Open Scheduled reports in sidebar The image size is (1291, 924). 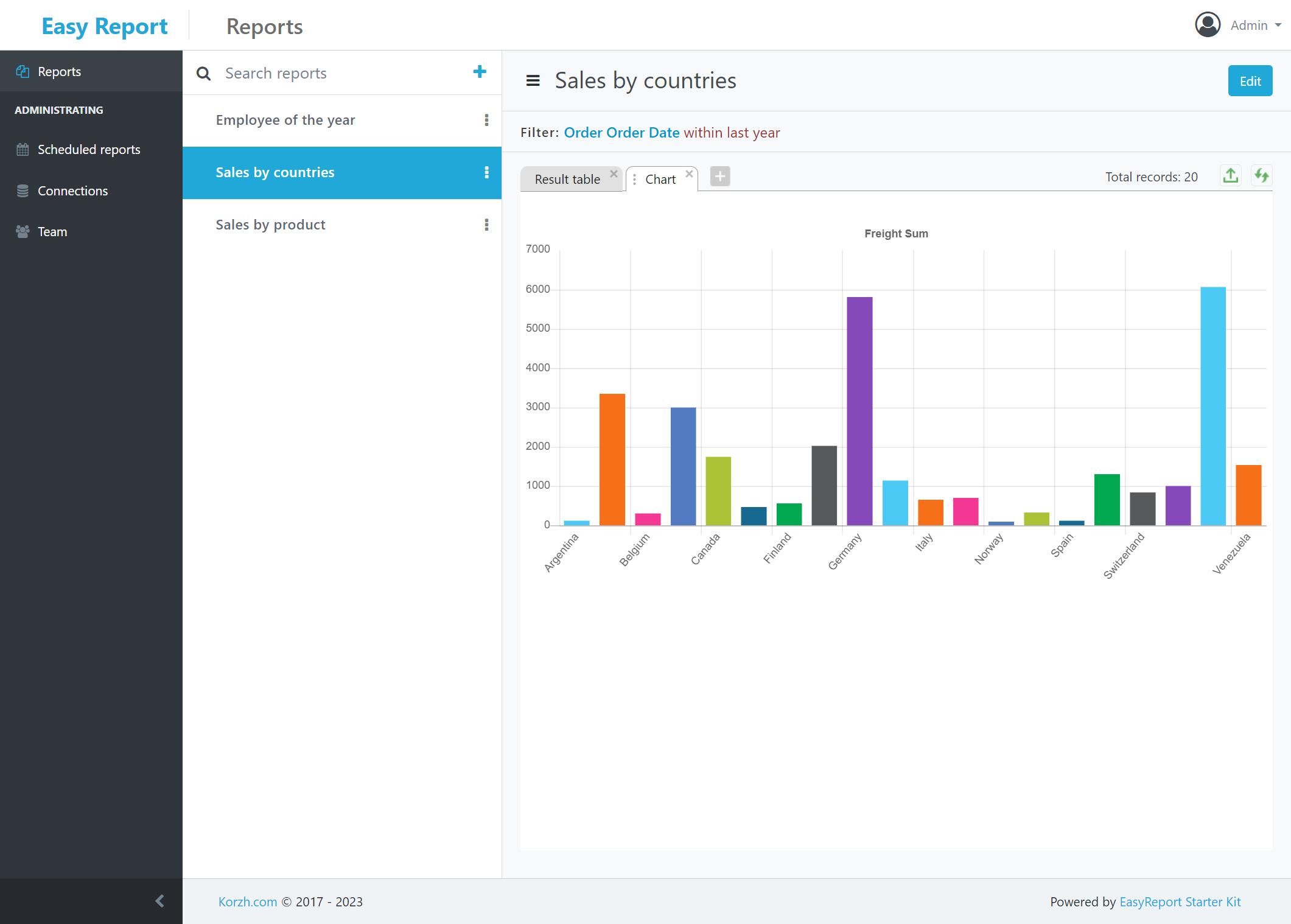89,150
